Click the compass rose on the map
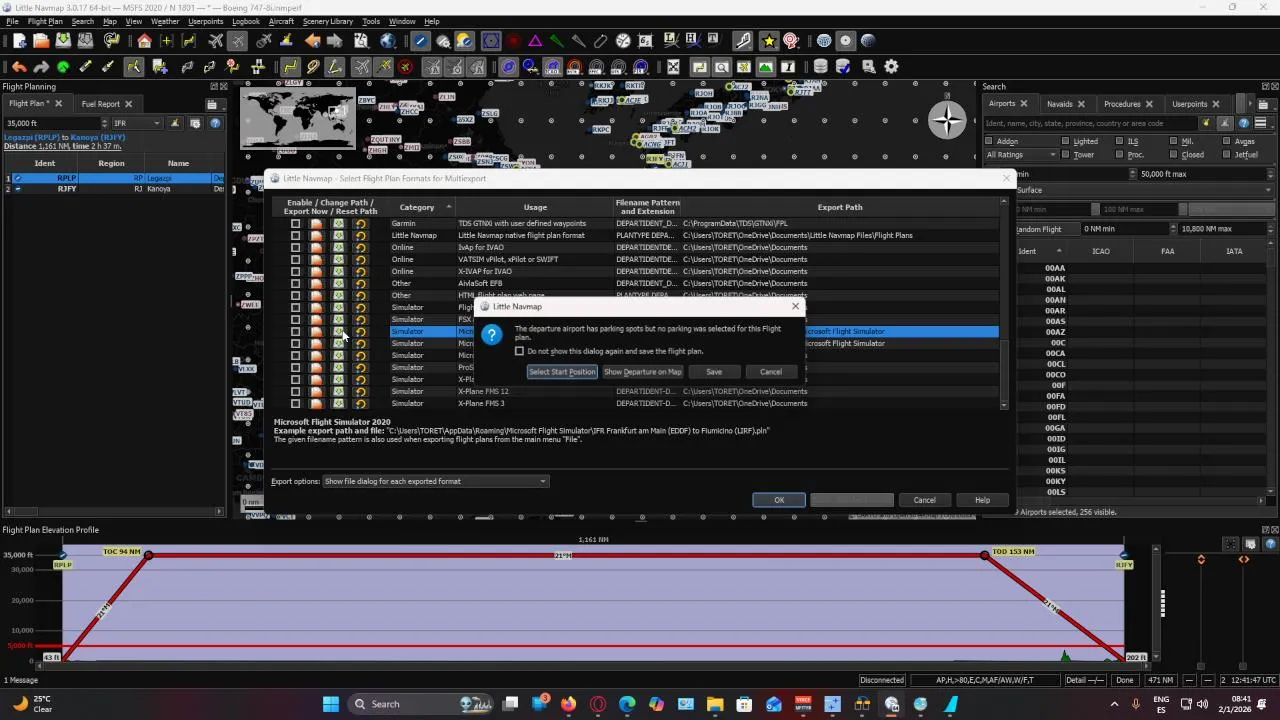Image resolution: width=1280 pixels, height=720 pixels. [x=946, y=120]
